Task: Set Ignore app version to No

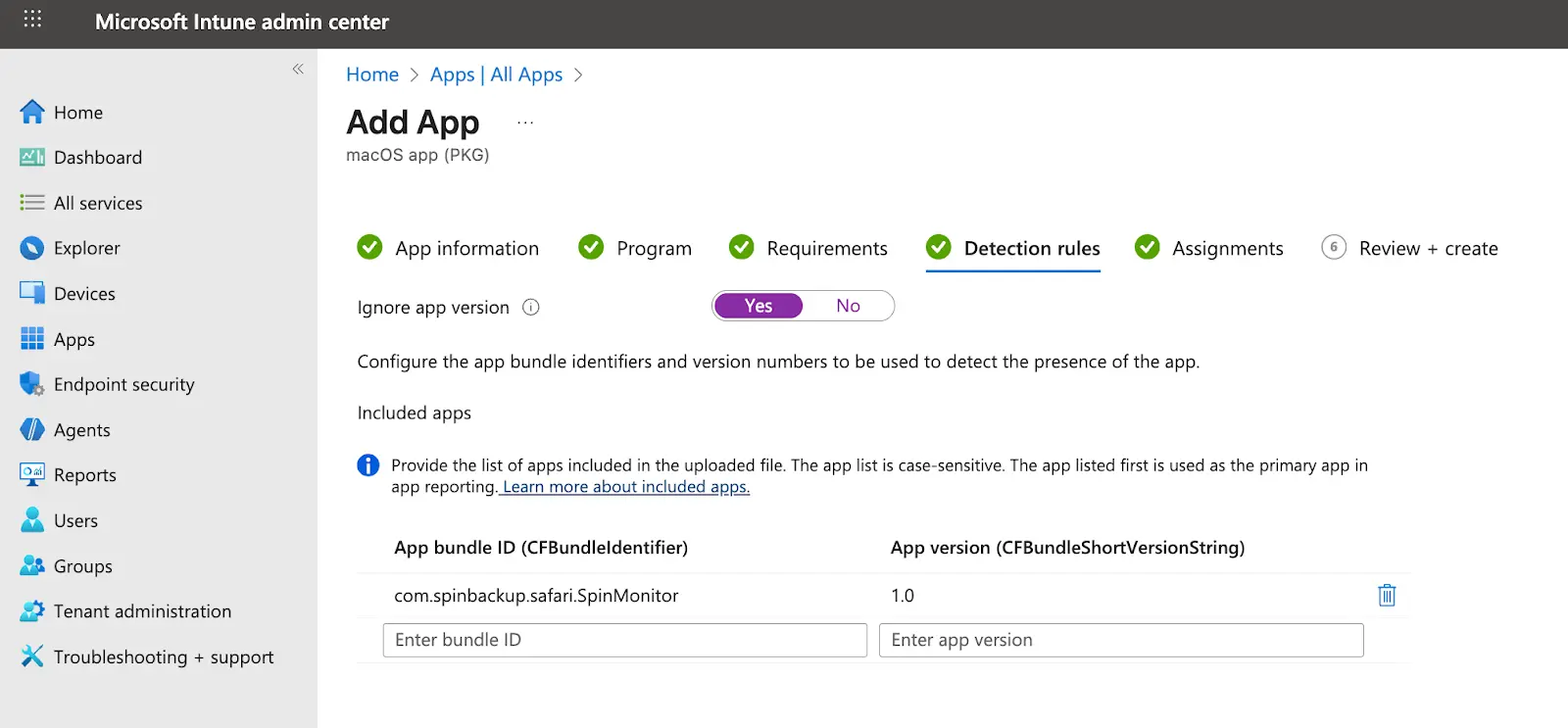Action: [x=848, y=306]
